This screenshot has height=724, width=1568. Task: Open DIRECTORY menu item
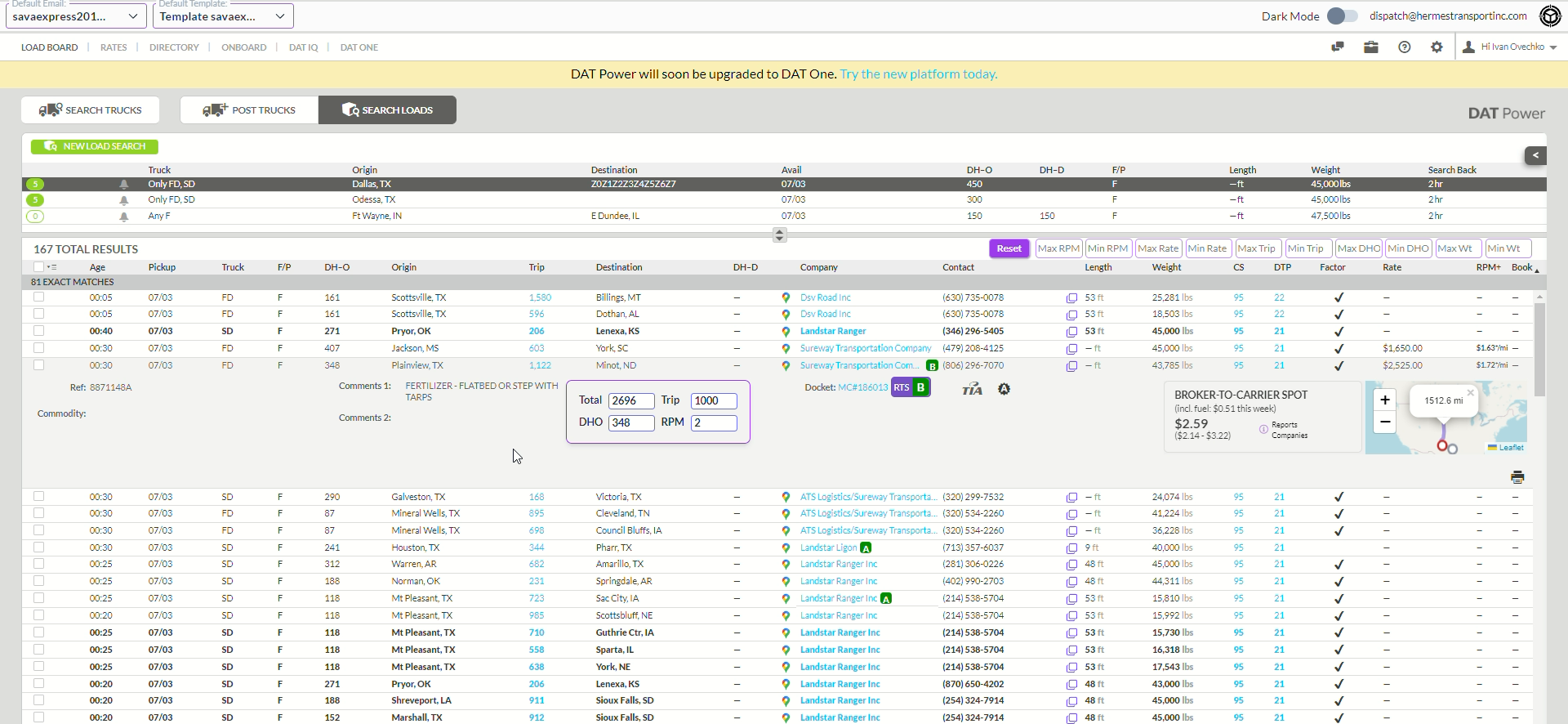[174, 47]
